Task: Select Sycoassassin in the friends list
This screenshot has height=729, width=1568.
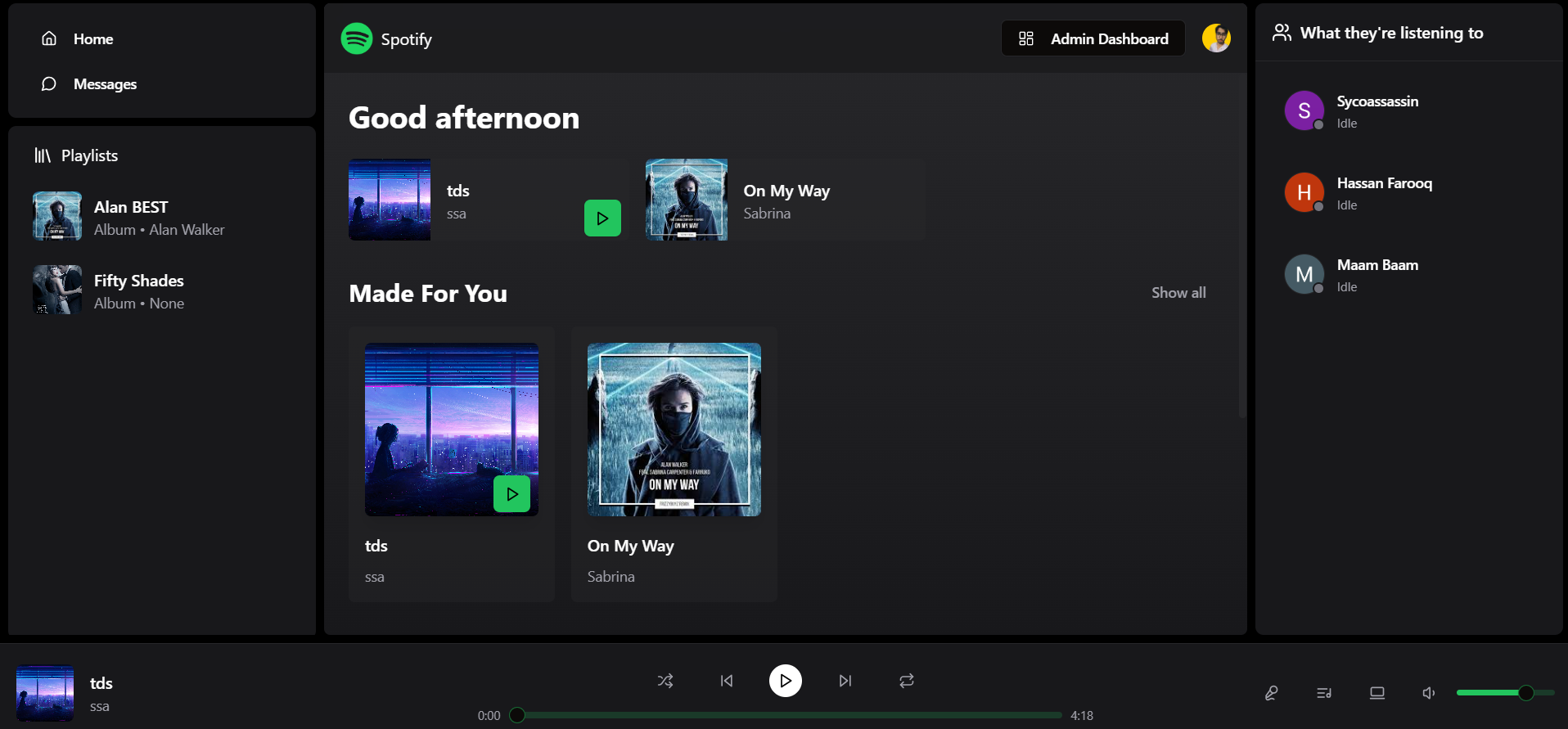Action: (1409, 111)
